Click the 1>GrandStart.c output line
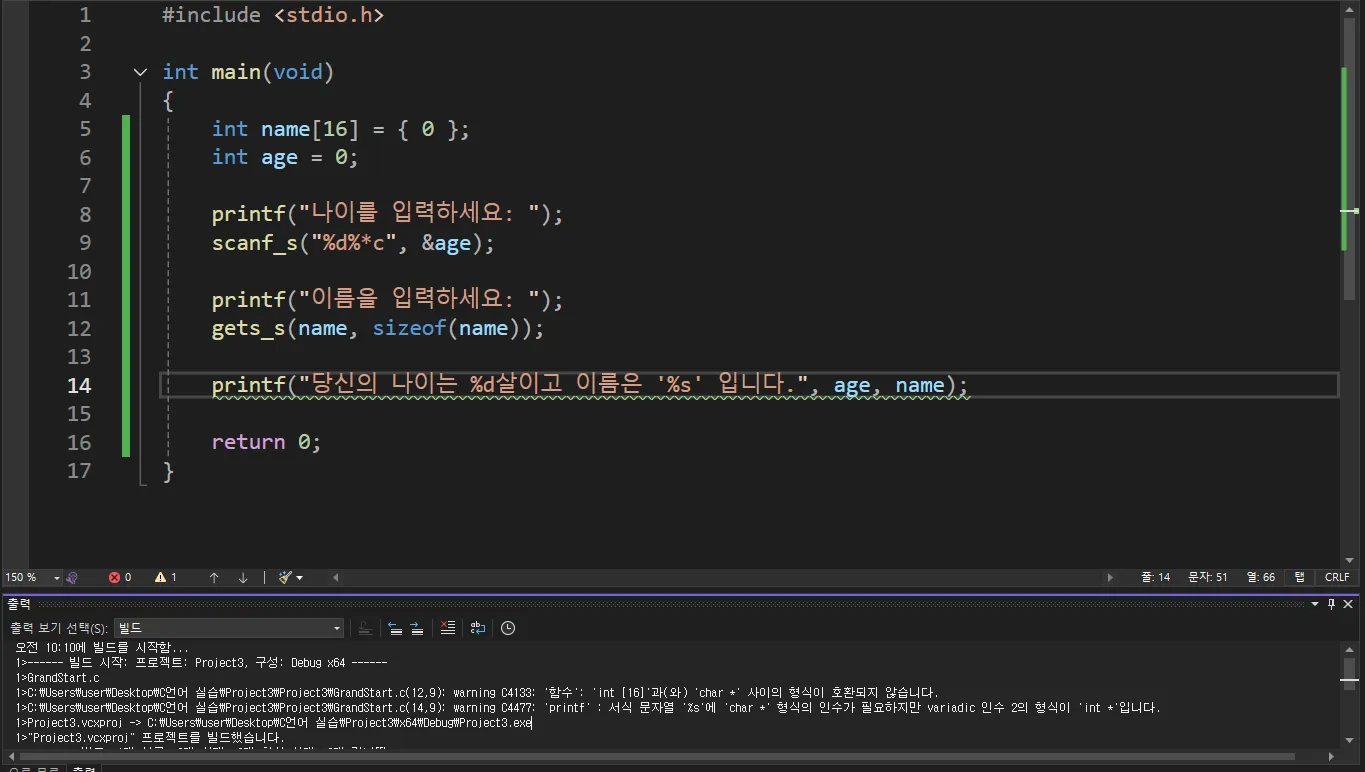The height and width of the screenshot is (772, 1365). [x=58, y=677]
